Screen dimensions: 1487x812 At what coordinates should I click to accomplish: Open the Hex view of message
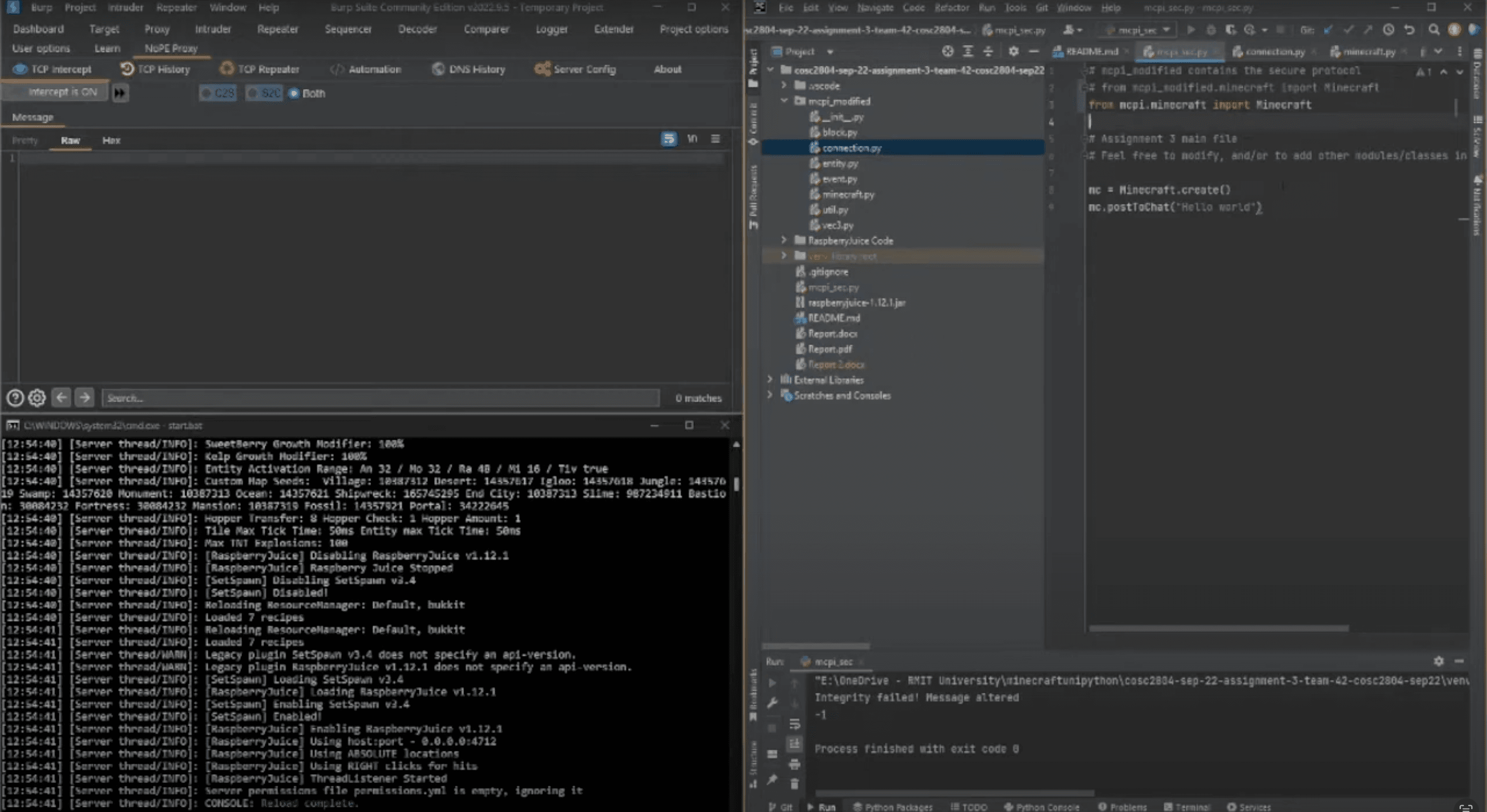[x=111, y=140]
